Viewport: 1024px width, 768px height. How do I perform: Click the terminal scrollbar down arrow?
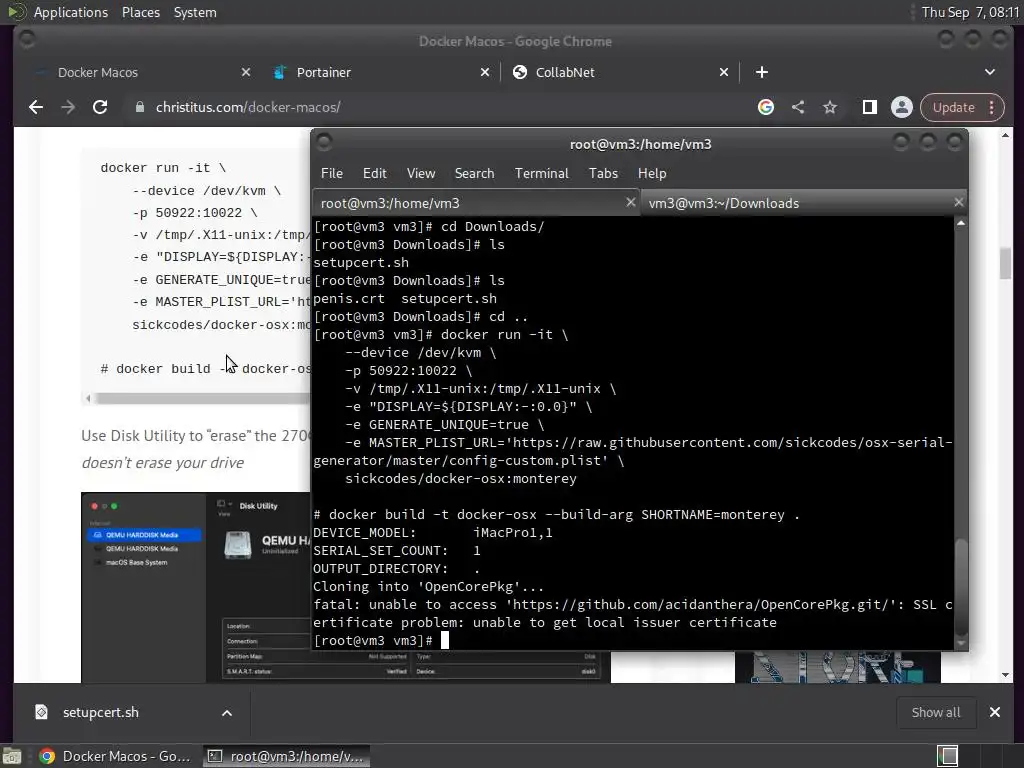(961, 643)
